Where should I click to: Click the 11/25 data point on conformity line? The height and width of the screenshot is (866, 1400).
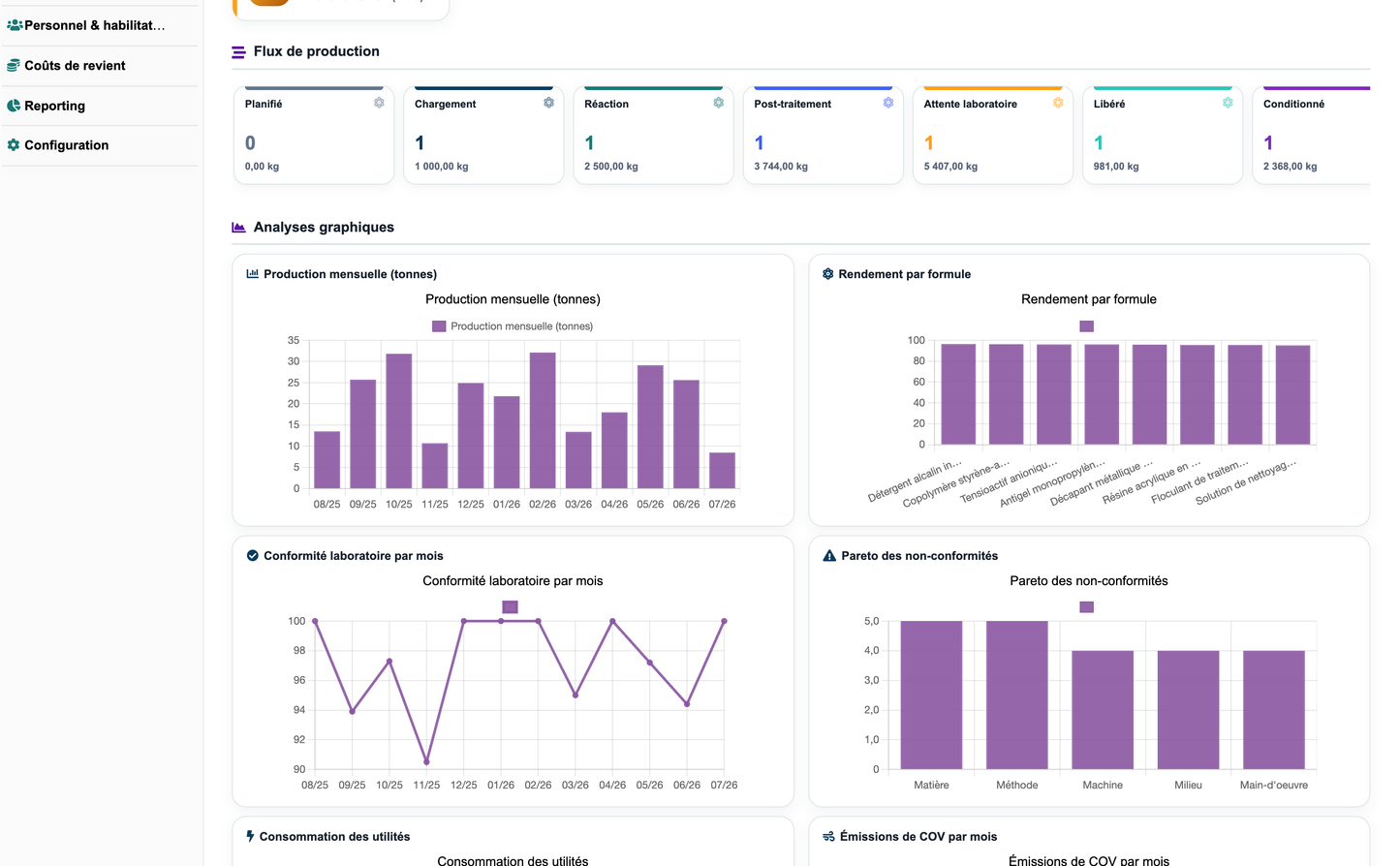[x=426, y=761]
